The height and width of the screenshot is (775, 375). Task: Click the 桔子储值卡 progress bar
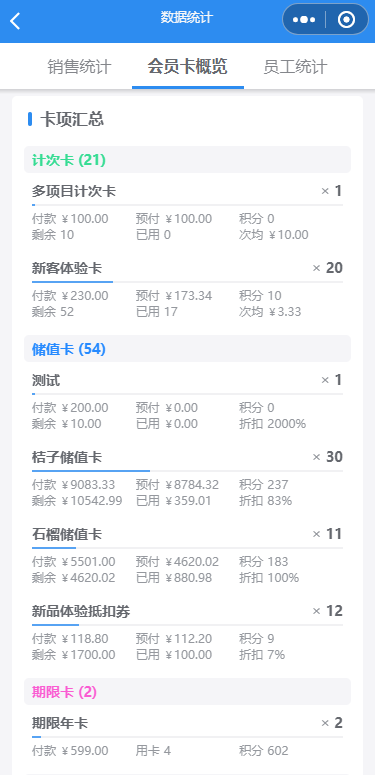(187, 471)
